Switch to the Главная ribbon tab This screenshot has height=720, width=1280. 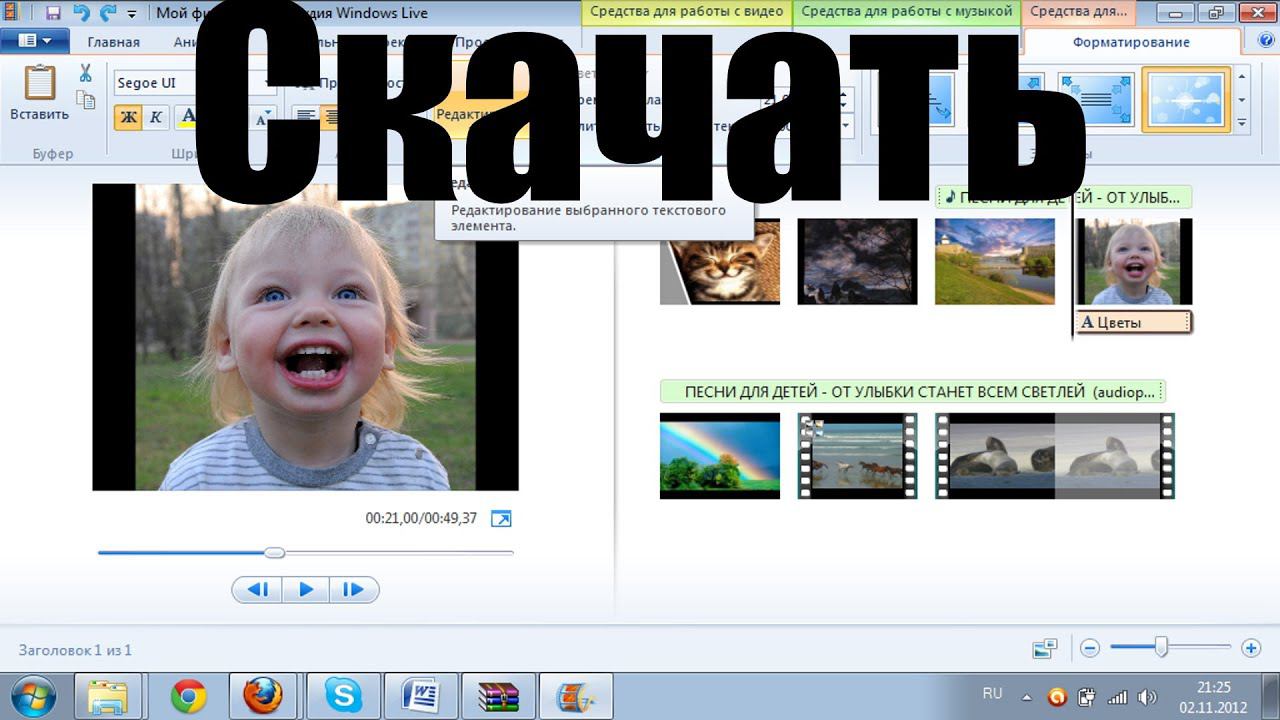click(x=113, y=42)
